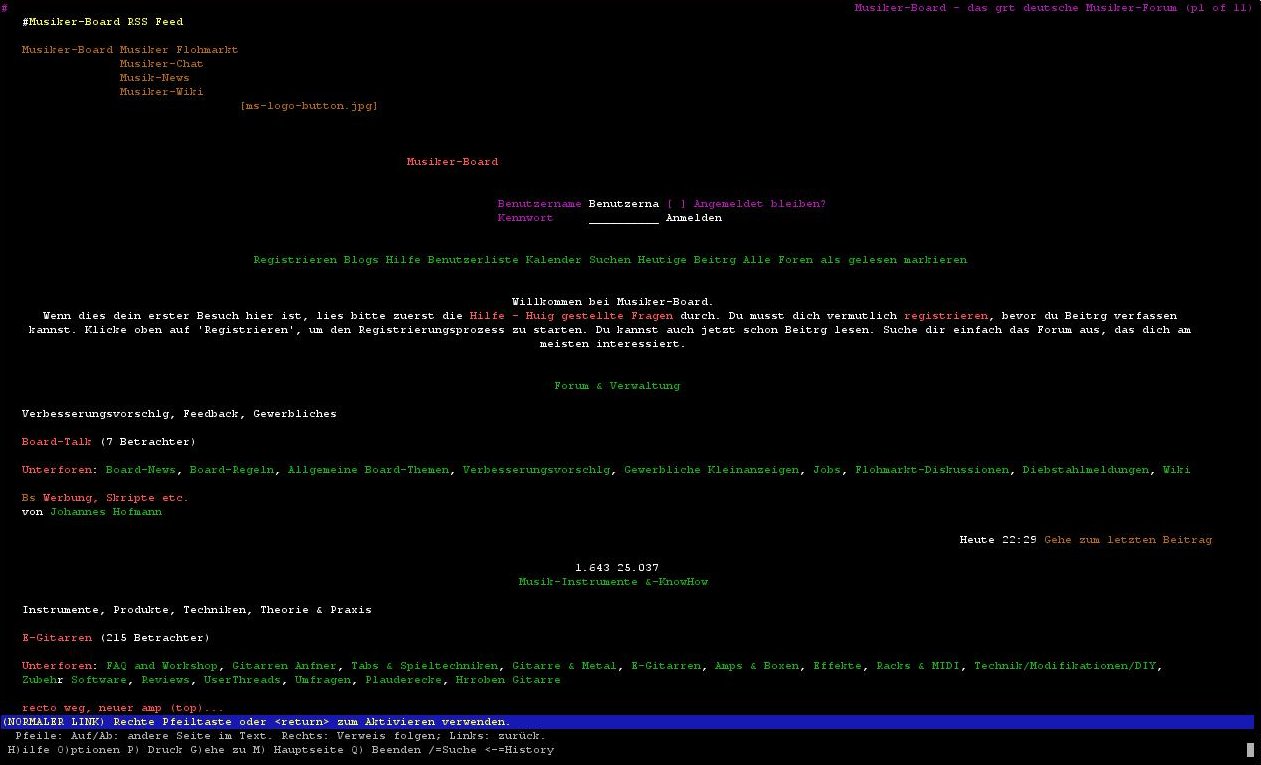Open the Wiki subforum link

point(1176,470)
